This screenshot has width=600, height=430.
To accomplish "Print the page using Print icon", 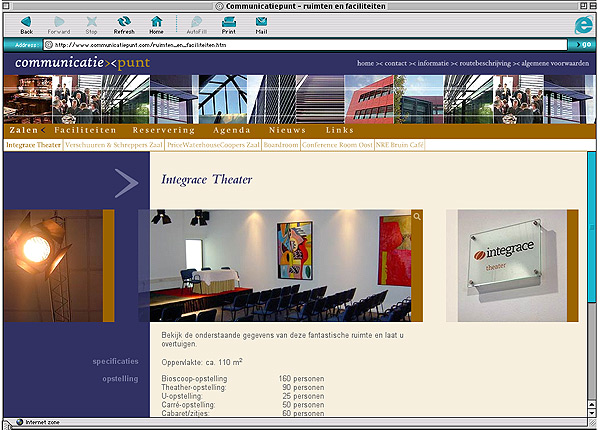I will pyautogui.click(x=229, y=25).
